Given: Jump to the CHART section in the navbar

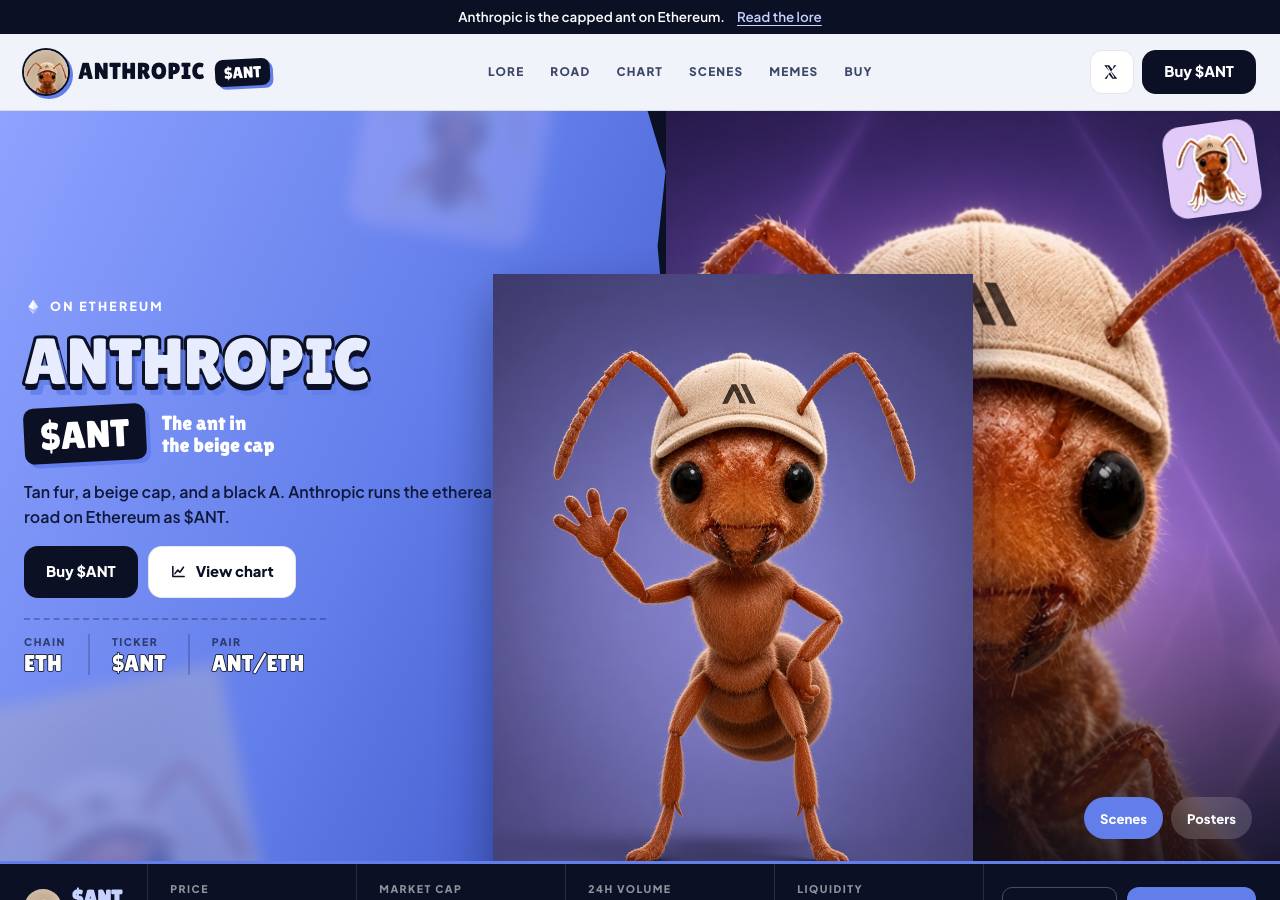Looking at the screenshot, I should tap(639, 72).
